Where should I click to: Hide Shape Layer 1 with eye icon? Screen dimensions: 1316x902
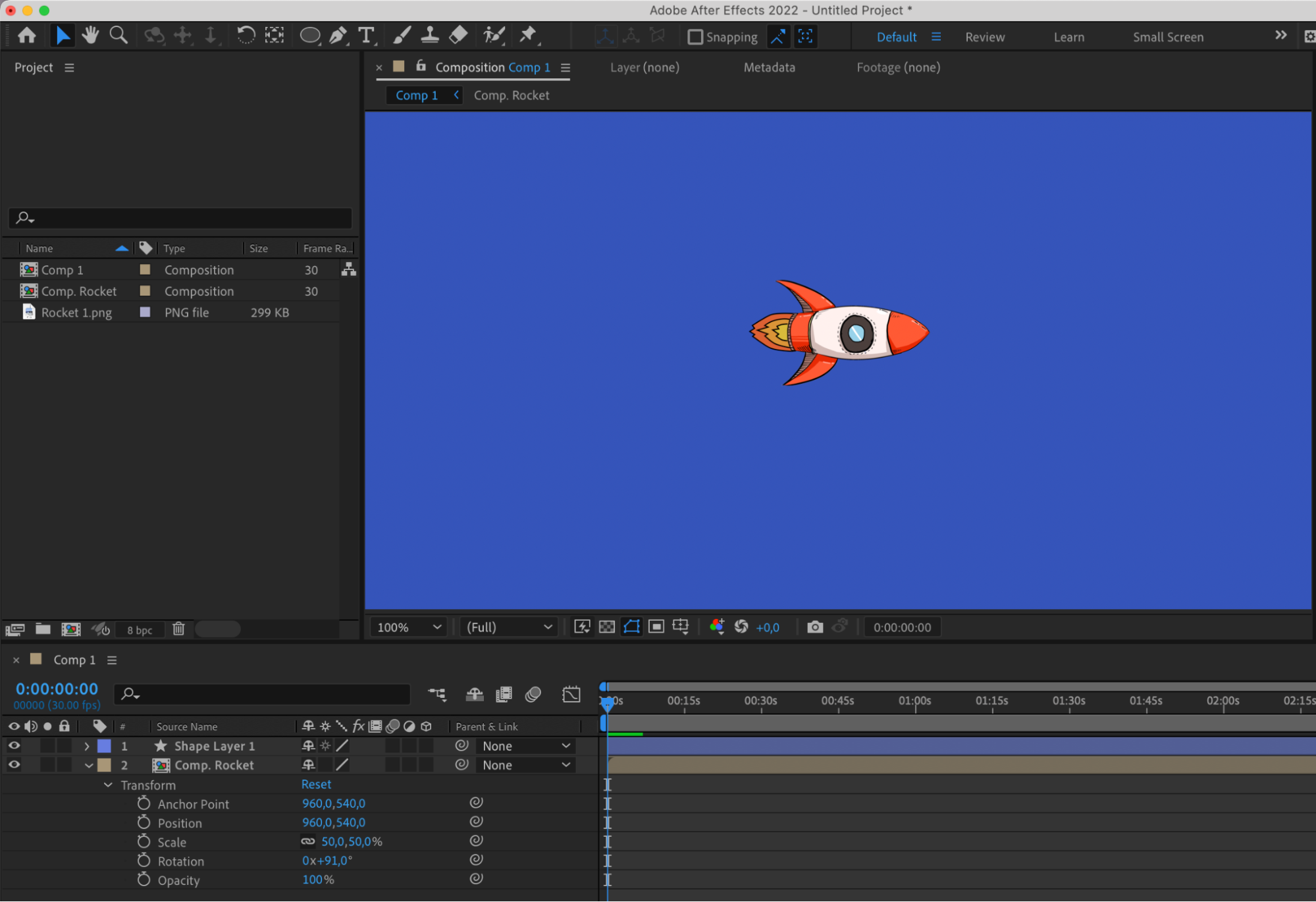pos(14,745)
